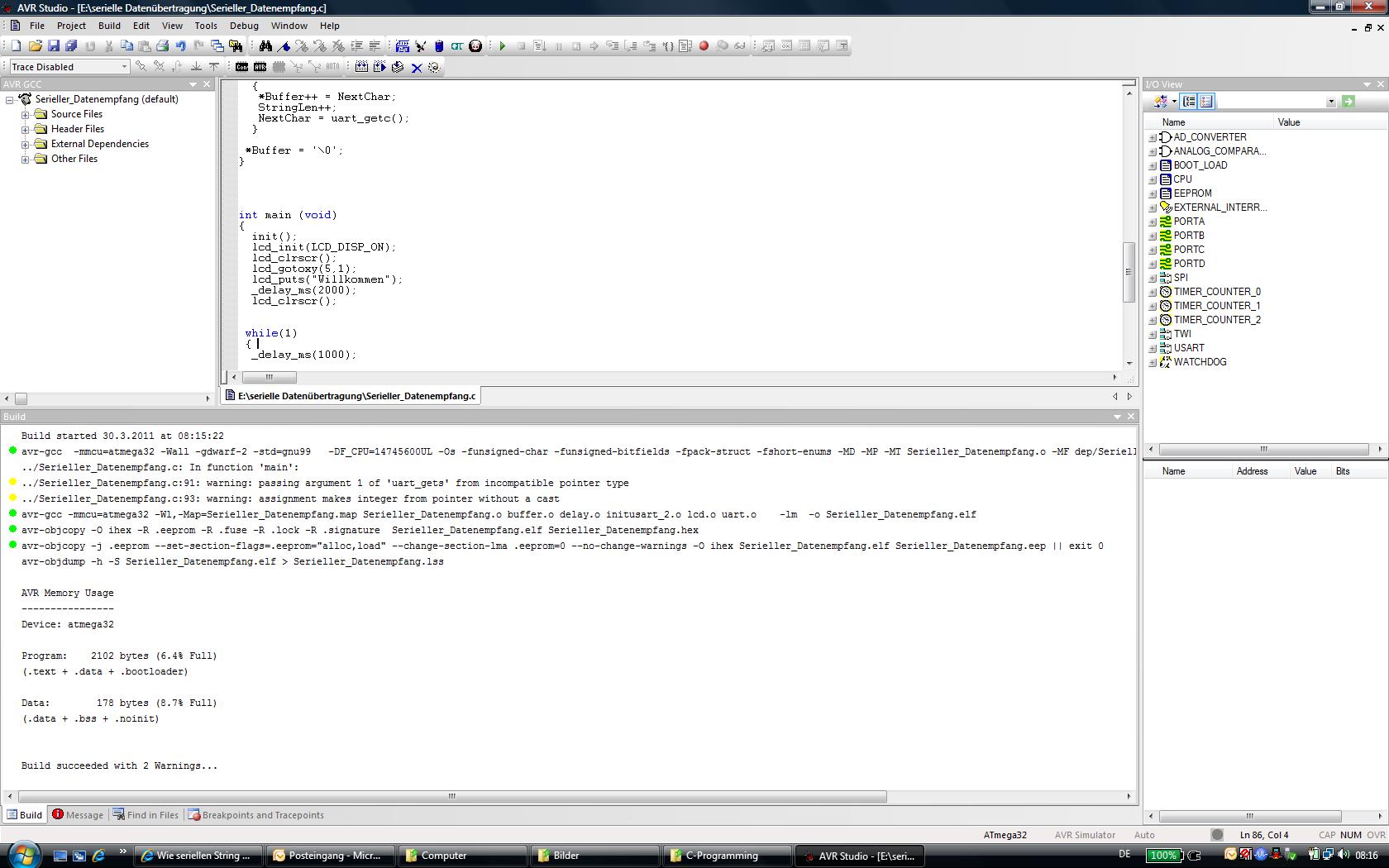Viewport: 1389px width, 868px height.
Task: Open the Tools menu
Action: coord(206,26)
